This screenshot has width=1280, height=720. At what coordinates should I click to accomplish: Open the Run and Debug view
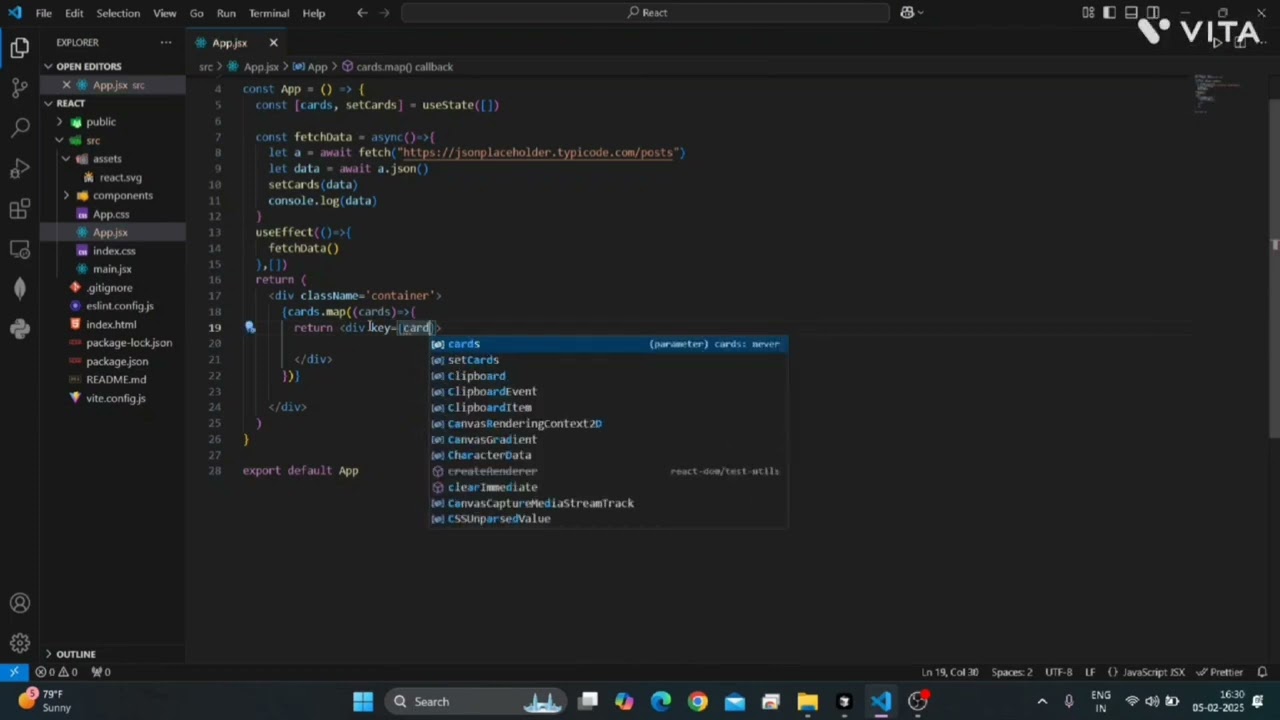(x=19, y=168)
